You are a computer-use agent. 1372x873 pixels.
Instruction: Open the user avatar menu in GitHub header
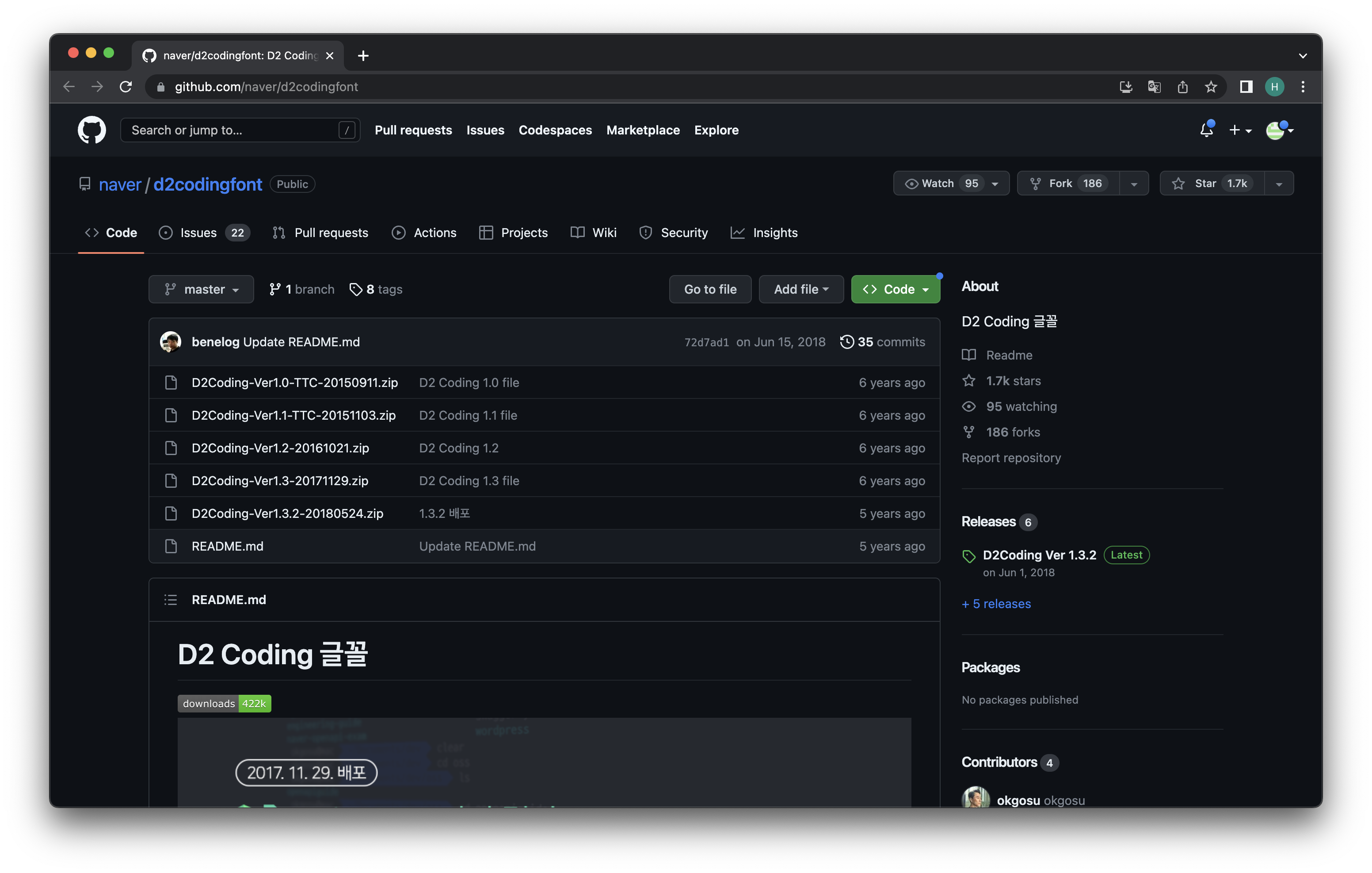click(x=1279, y=130)
